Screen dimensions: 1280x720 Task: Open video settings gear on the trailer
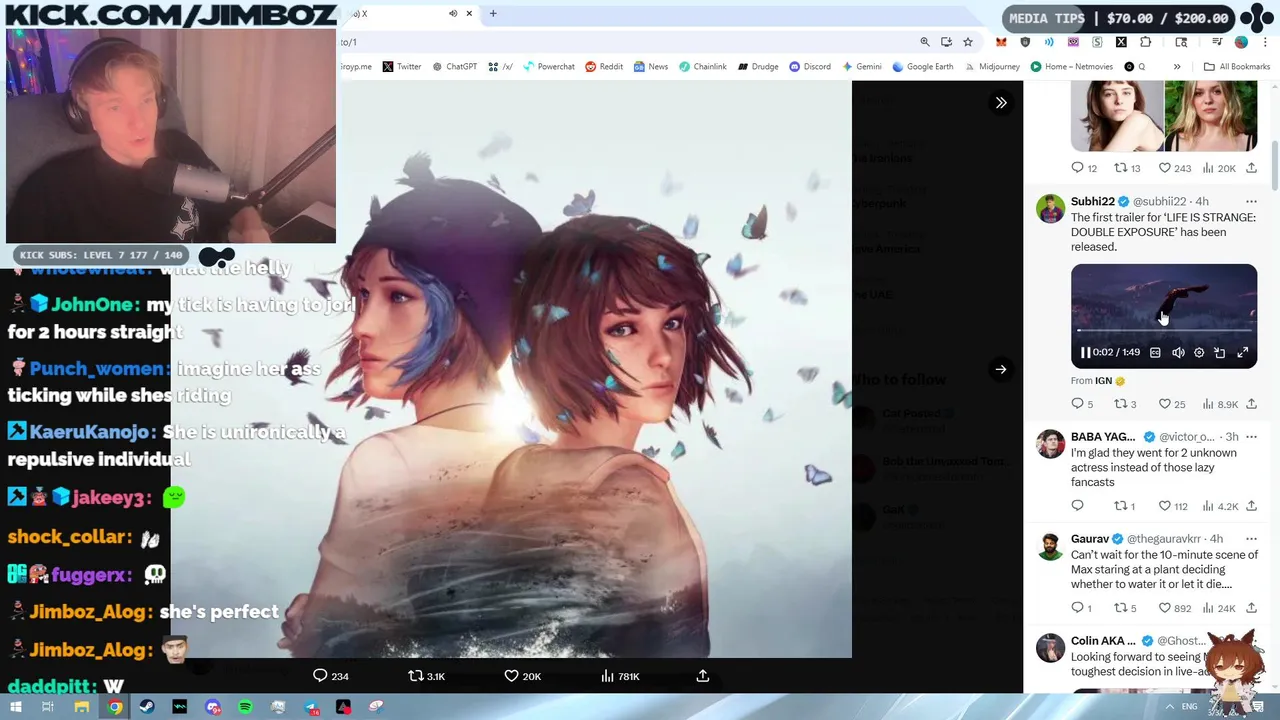(x=1199, y=353)
